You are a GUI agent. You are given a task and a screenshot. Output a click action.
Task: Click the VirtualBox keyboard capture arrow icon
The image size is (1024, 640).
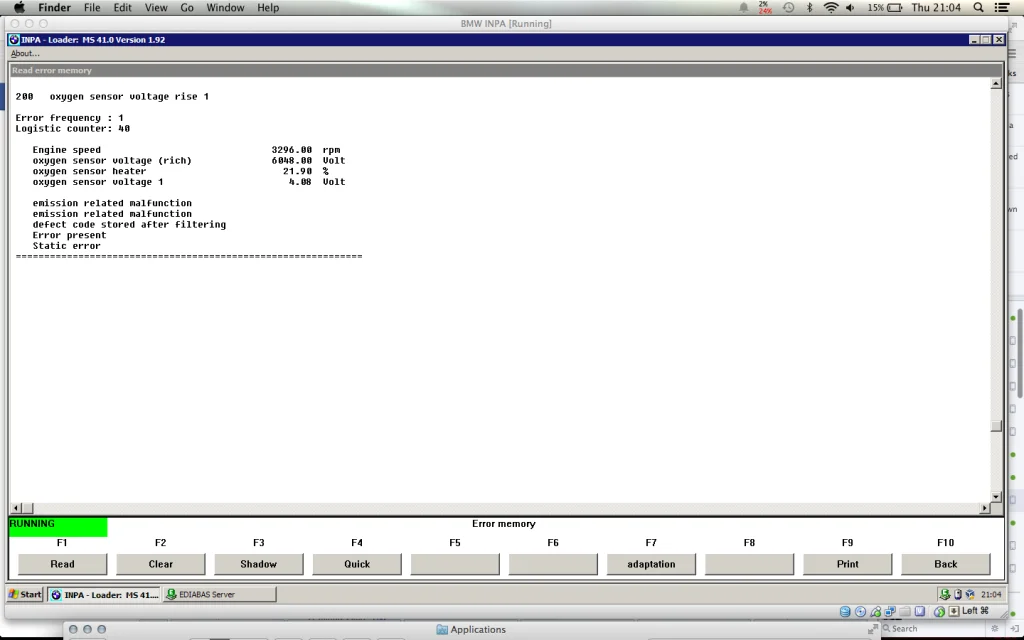[x=954, y=611]
